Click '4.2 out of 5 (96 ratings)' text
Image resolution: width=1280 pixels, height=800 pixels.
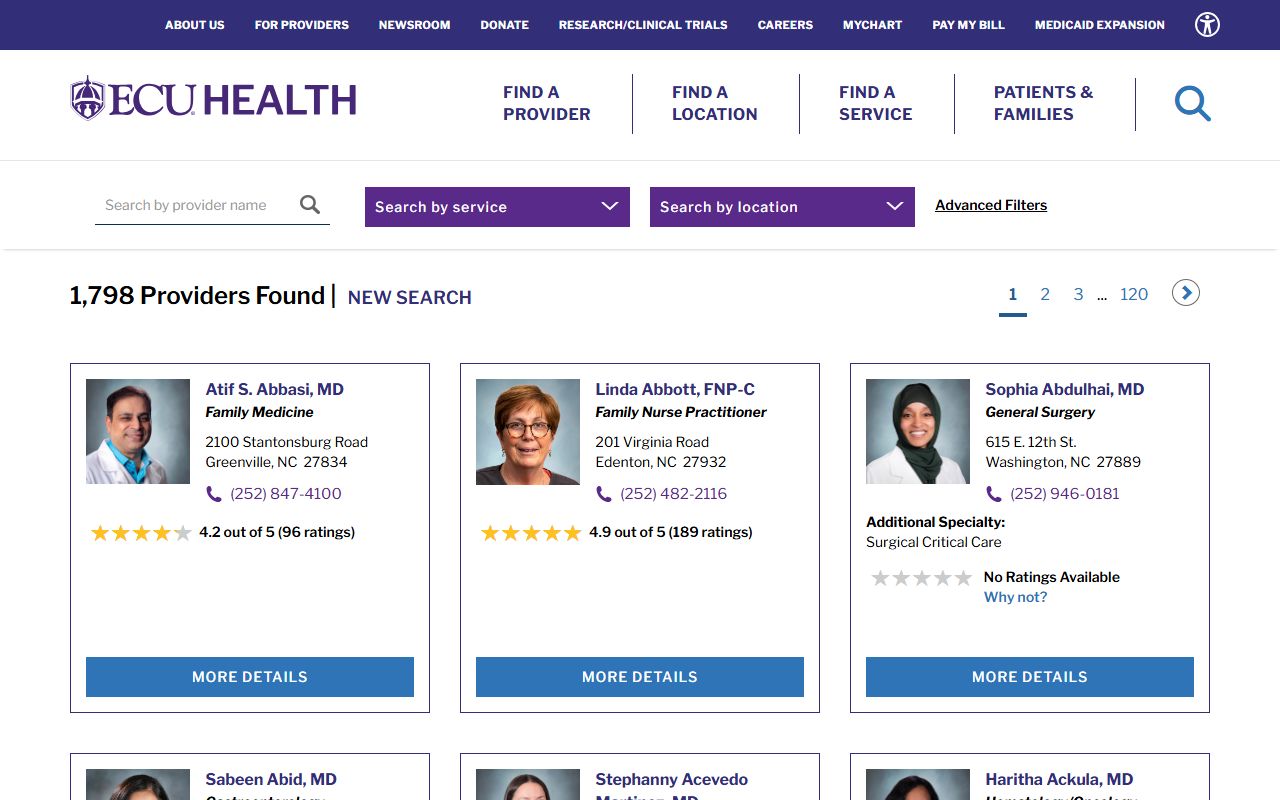click(x=277, y=532)
